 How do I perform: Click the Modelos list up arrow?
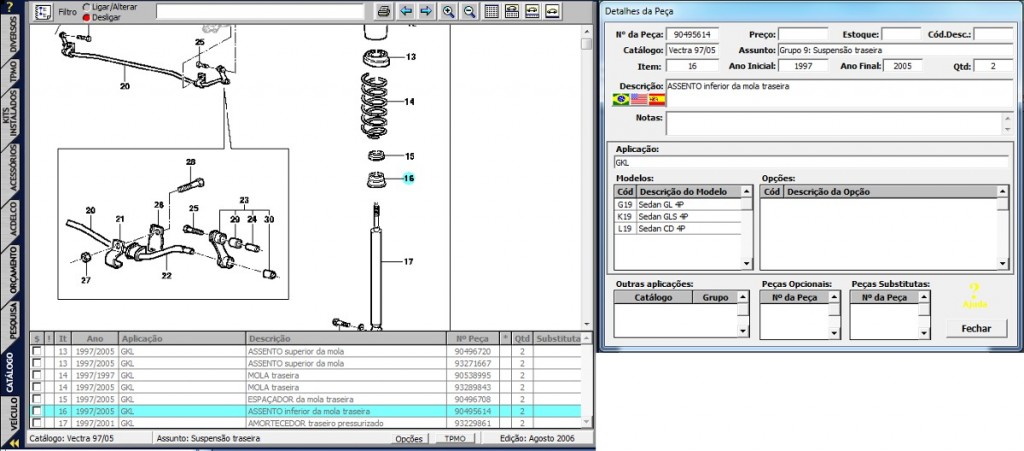tap(747, 191)
